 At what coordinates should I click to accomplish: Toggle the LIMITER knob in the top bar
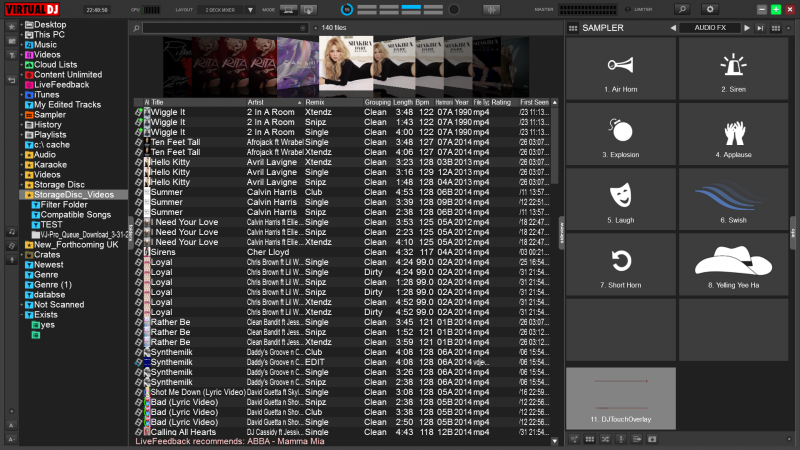click(x=628, y=10)
